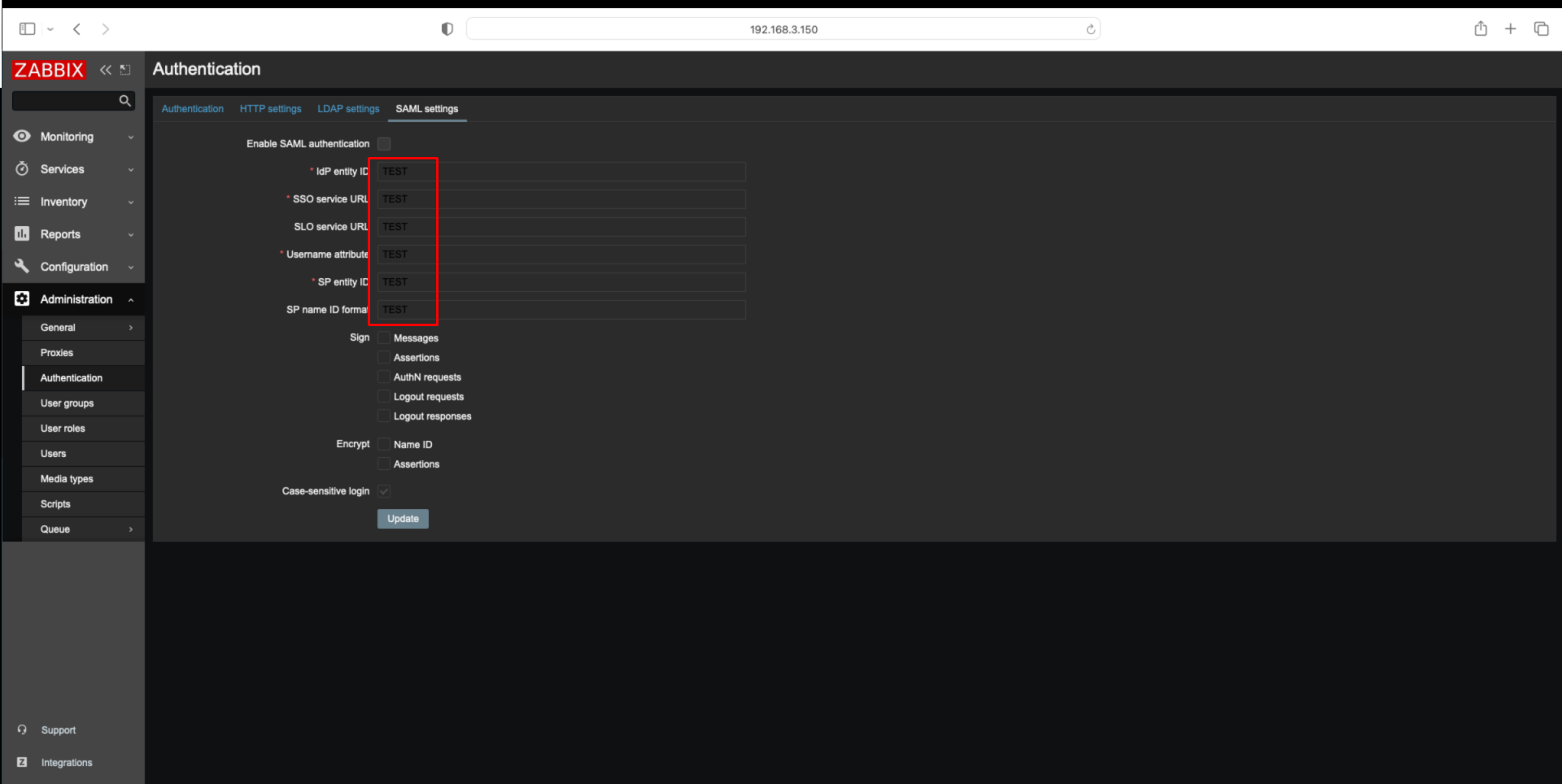
Task: Click the IdP entity ID field
Action: point(561,172)
